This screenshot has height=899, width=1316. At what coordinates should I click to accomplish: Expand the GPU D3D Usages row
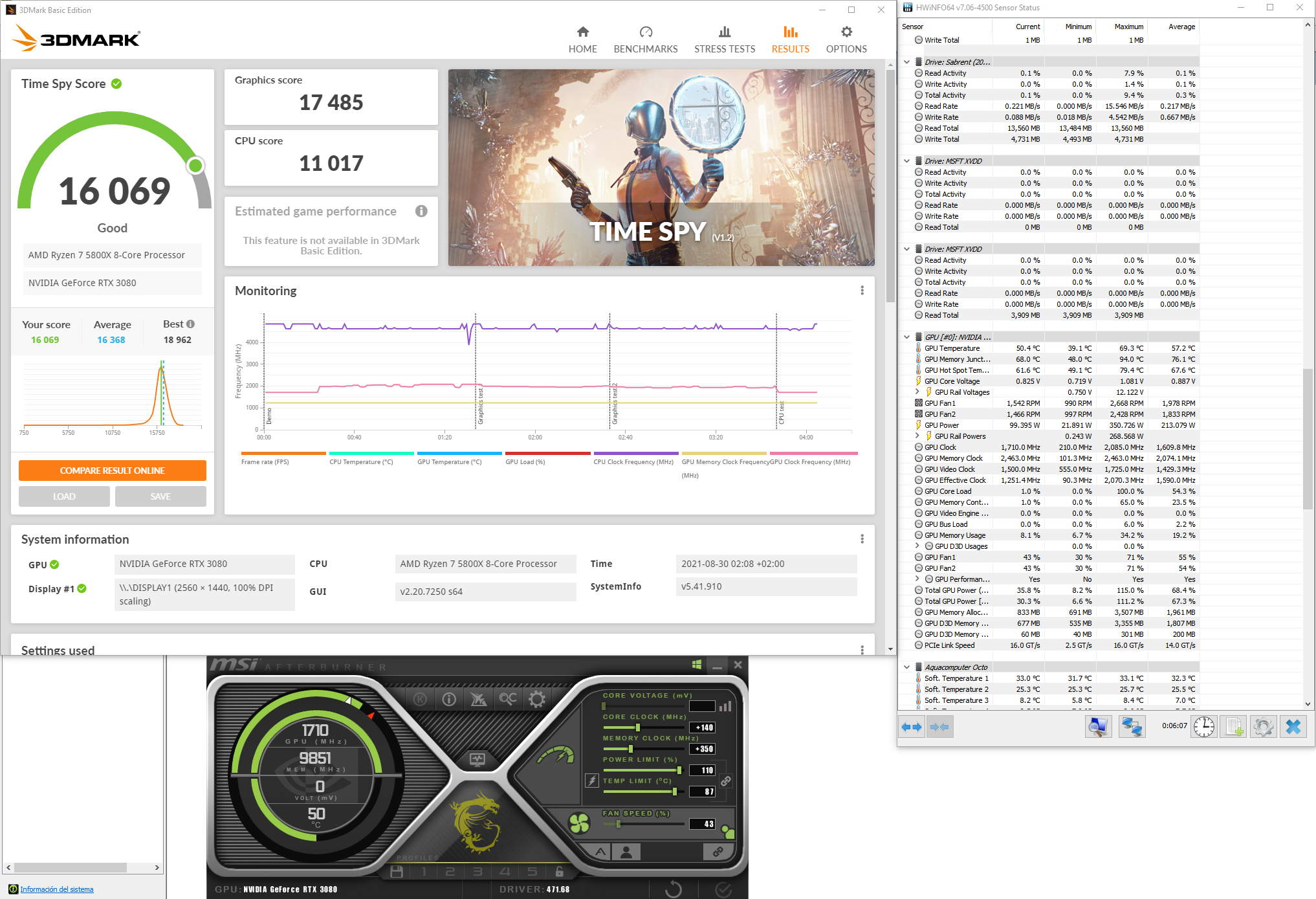click(x=917, y=546)
